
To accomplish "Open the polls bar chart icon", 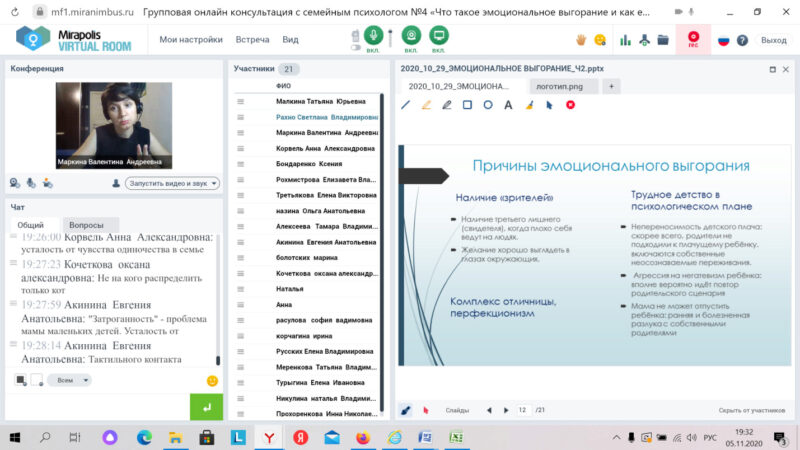I will point(625,40).
